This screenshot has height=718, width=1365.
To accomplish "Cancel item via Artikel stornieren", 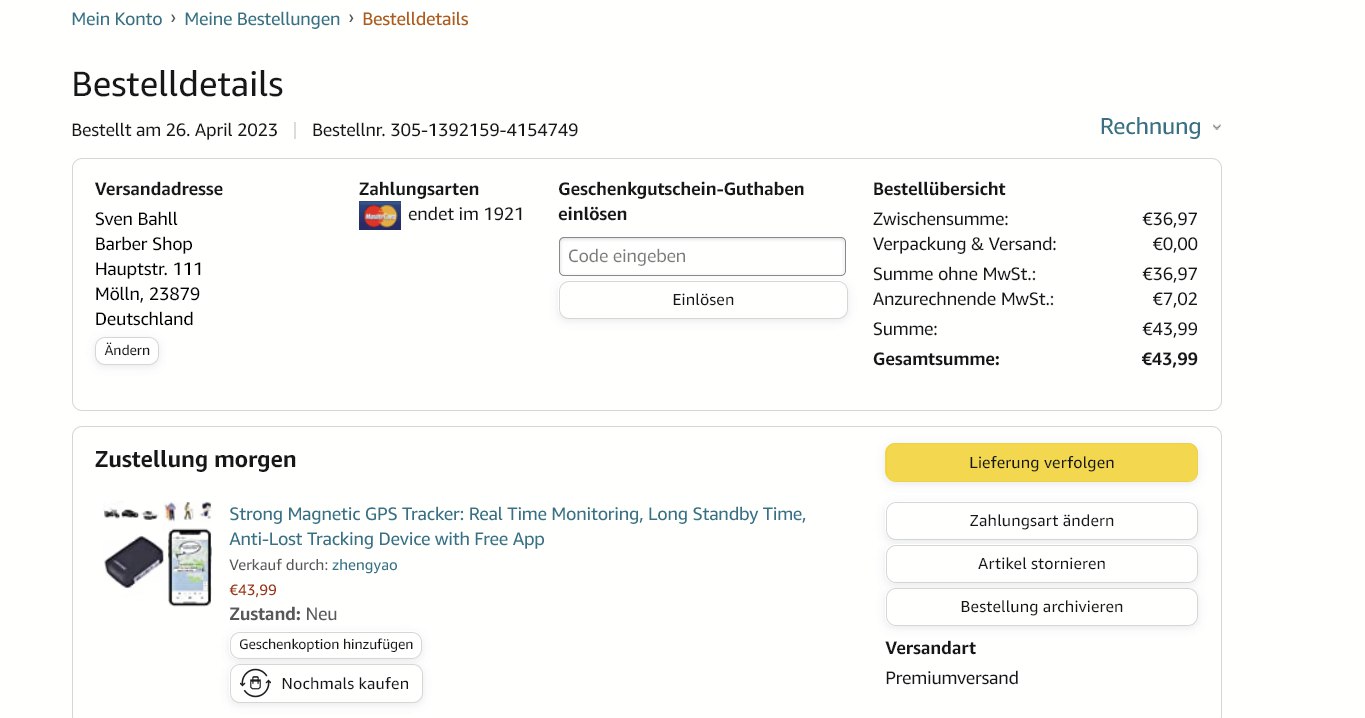I will click(1041, 564).
